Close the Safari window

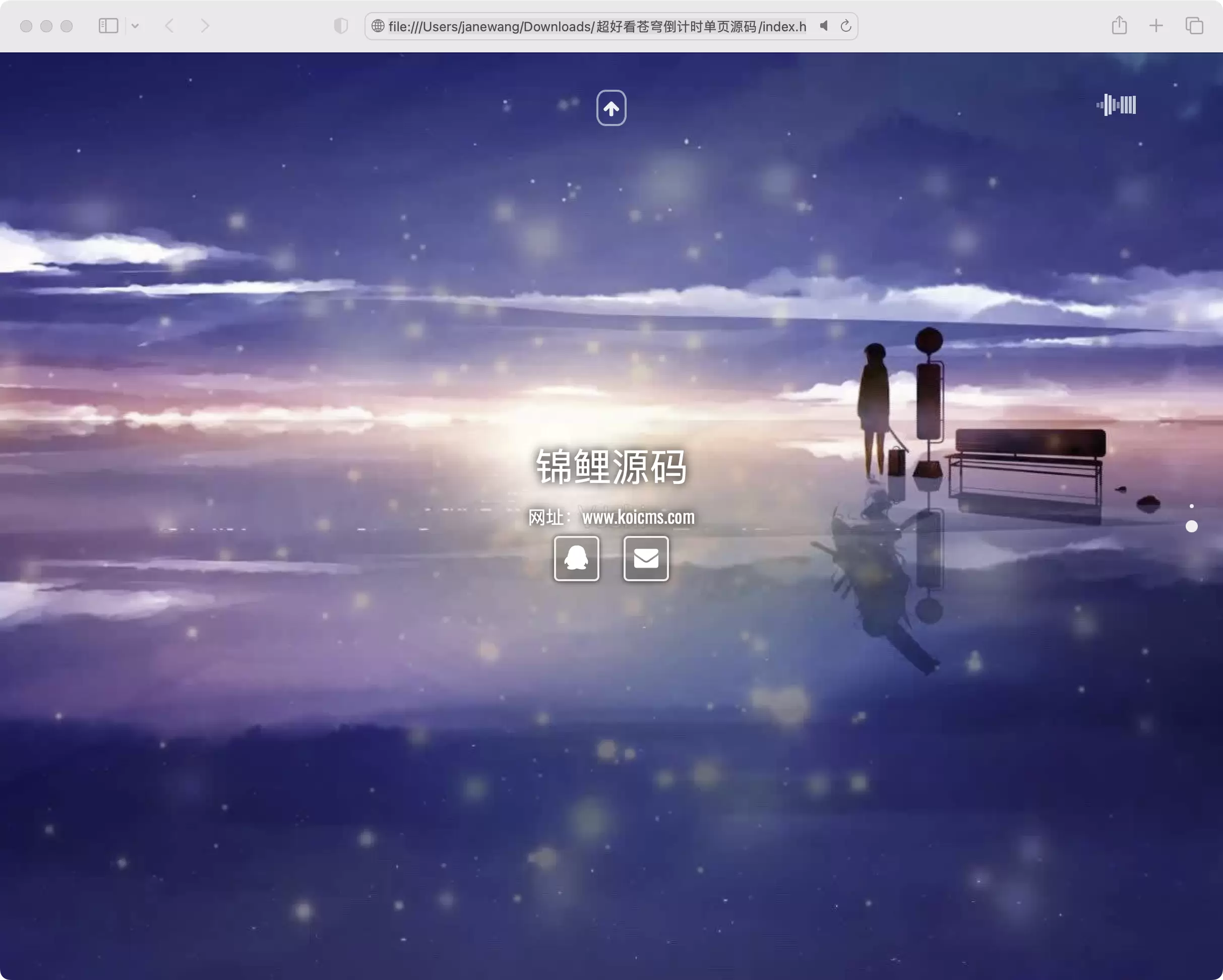point(26,26)
